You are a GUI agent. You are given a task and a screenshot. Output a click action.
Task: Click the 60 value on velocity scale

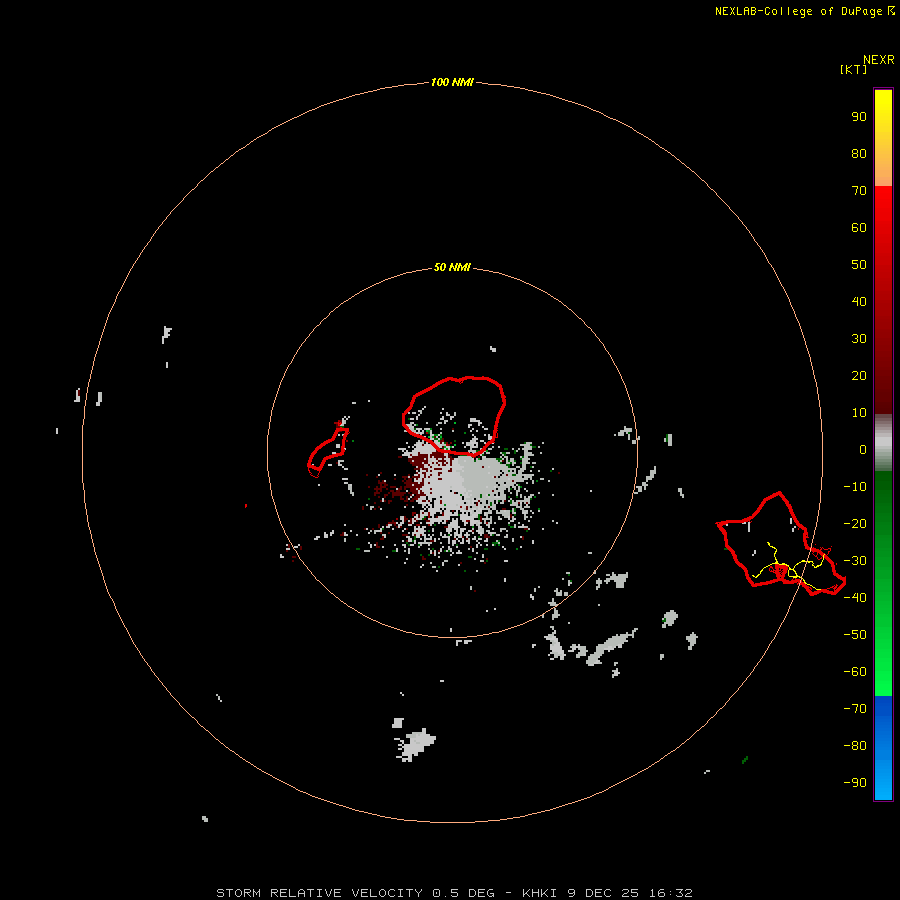859,228
